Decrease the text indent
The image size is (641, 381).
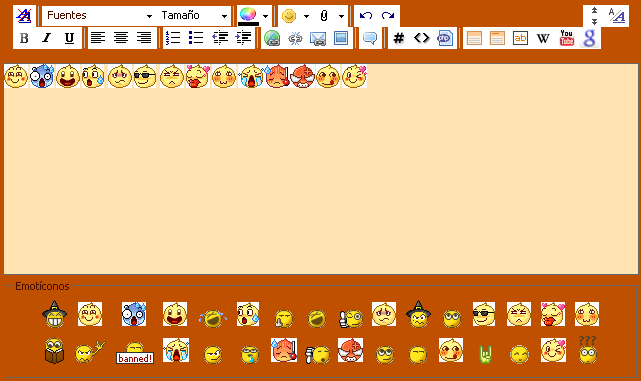[220, 38]
